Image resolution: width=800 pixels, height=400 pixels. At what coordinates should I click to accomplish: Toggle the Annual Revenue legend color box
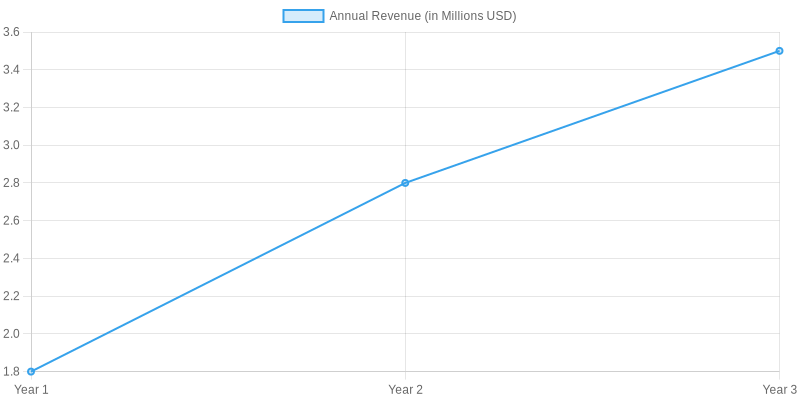[303, 16]
